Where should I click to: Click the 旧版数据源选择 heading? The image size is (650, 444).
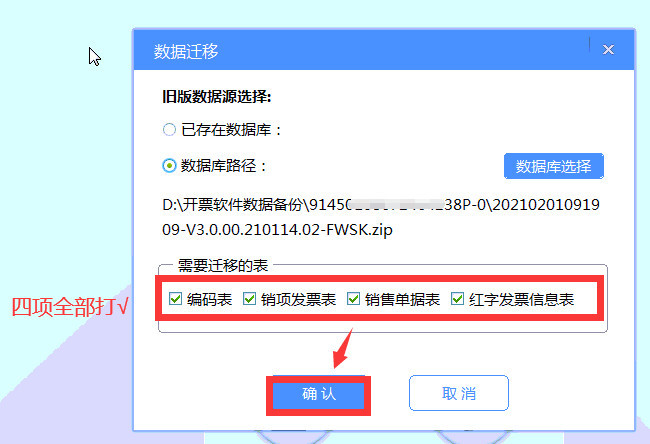217,97
